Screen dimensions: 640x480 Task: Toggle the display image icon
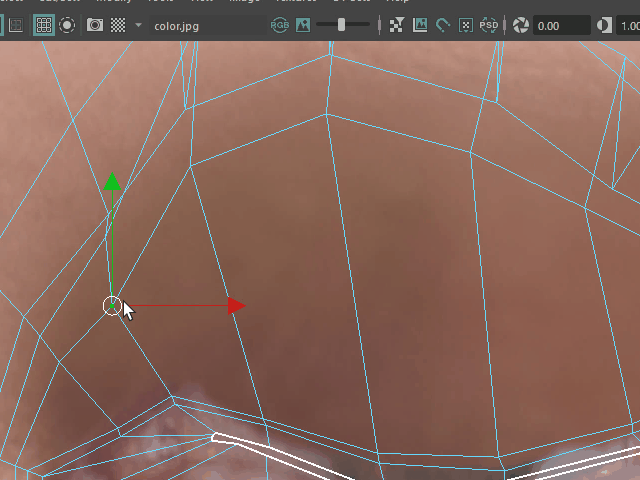pos(303,26)
